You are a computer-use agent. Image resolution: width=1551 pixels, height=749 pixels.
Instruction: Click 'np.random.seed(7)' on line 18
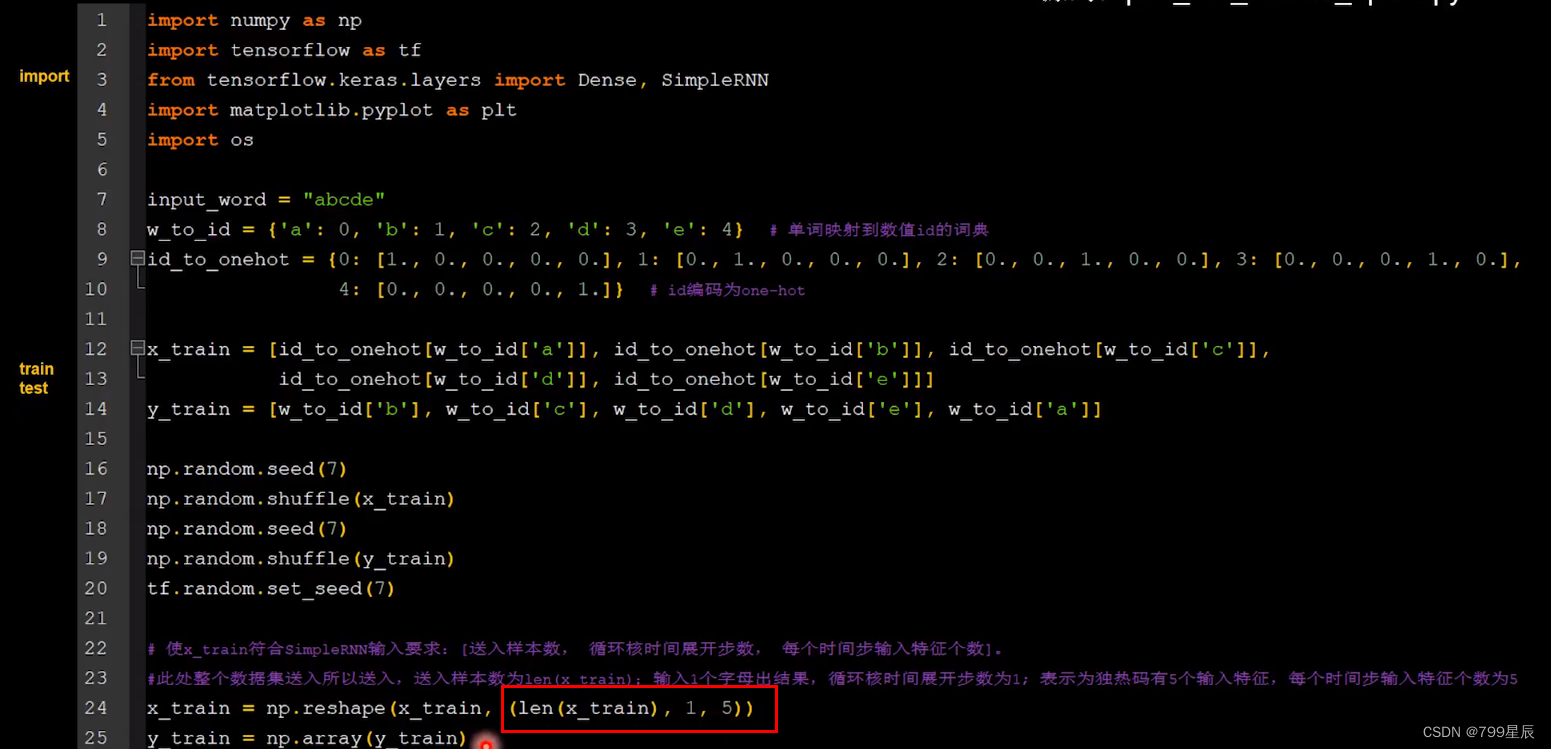tap(248, 529)
